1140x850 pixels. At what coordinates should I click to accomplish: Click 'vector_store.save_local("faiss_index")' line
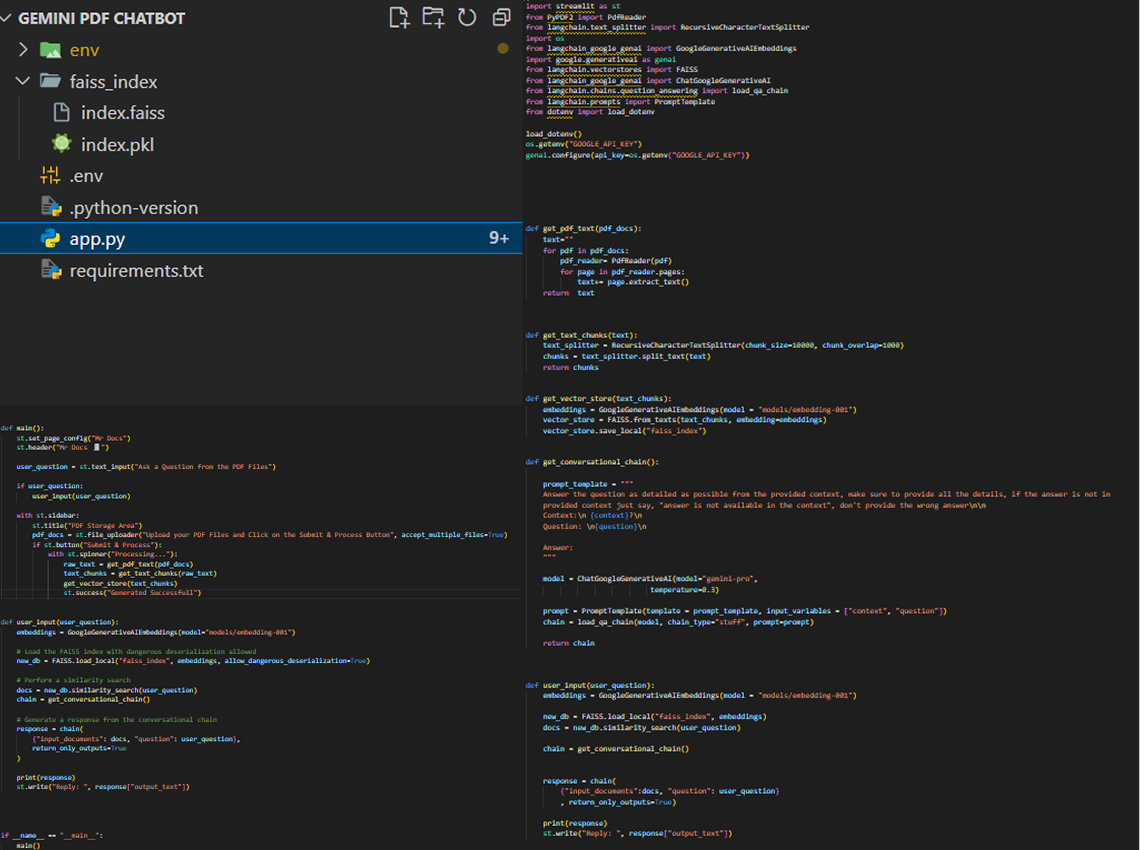tap(625, 430)
